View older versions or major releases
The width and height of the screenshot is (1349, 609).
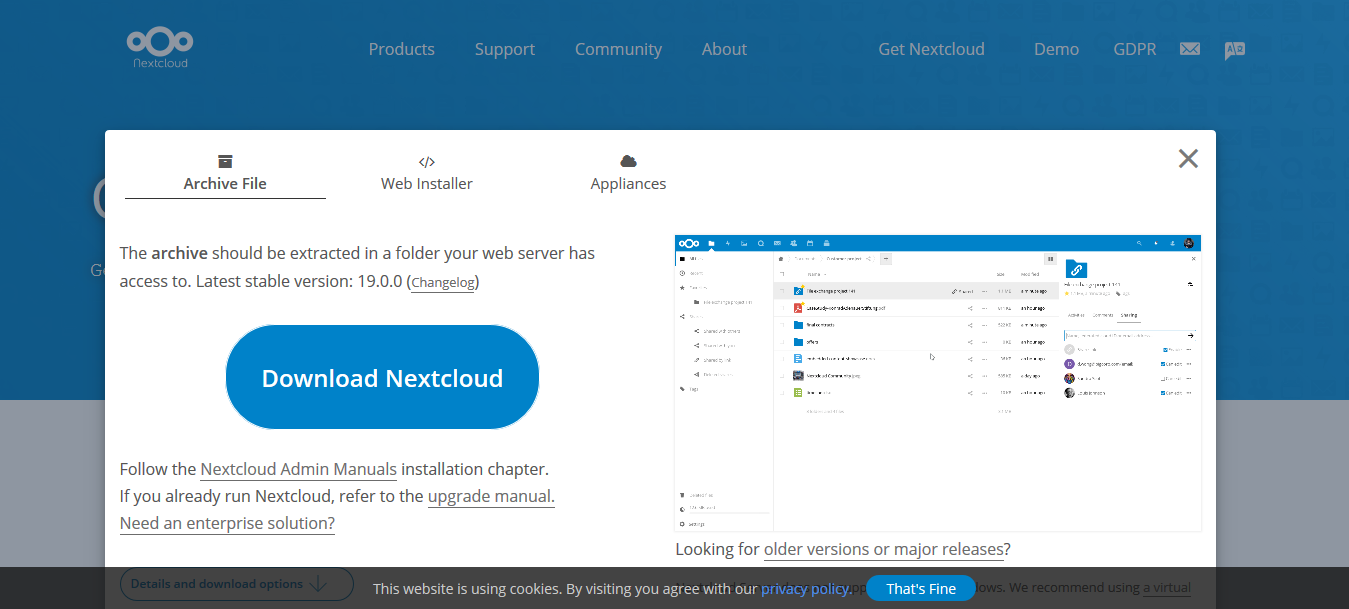click(x=883, y=549)
